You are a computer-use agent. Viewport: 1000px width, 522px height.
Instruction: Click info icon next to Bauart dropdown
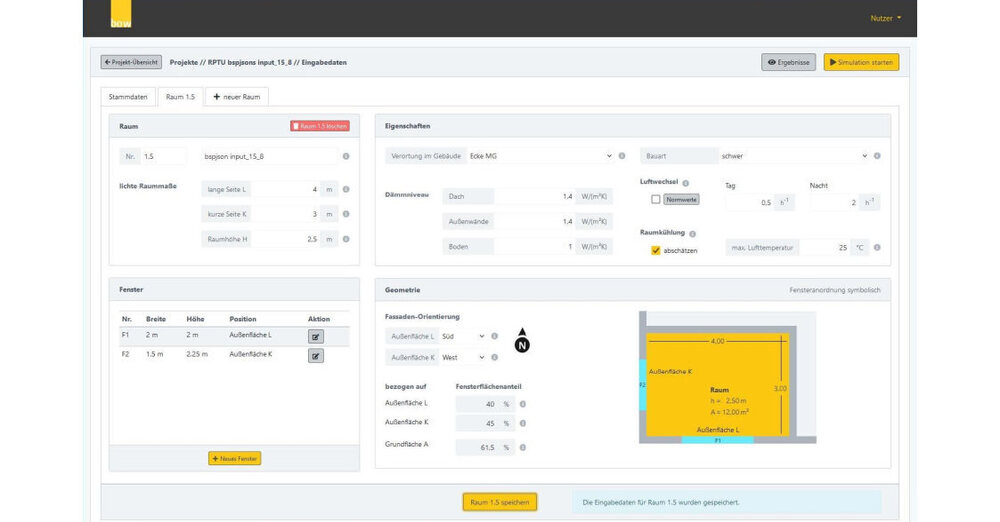pos(877,156)
